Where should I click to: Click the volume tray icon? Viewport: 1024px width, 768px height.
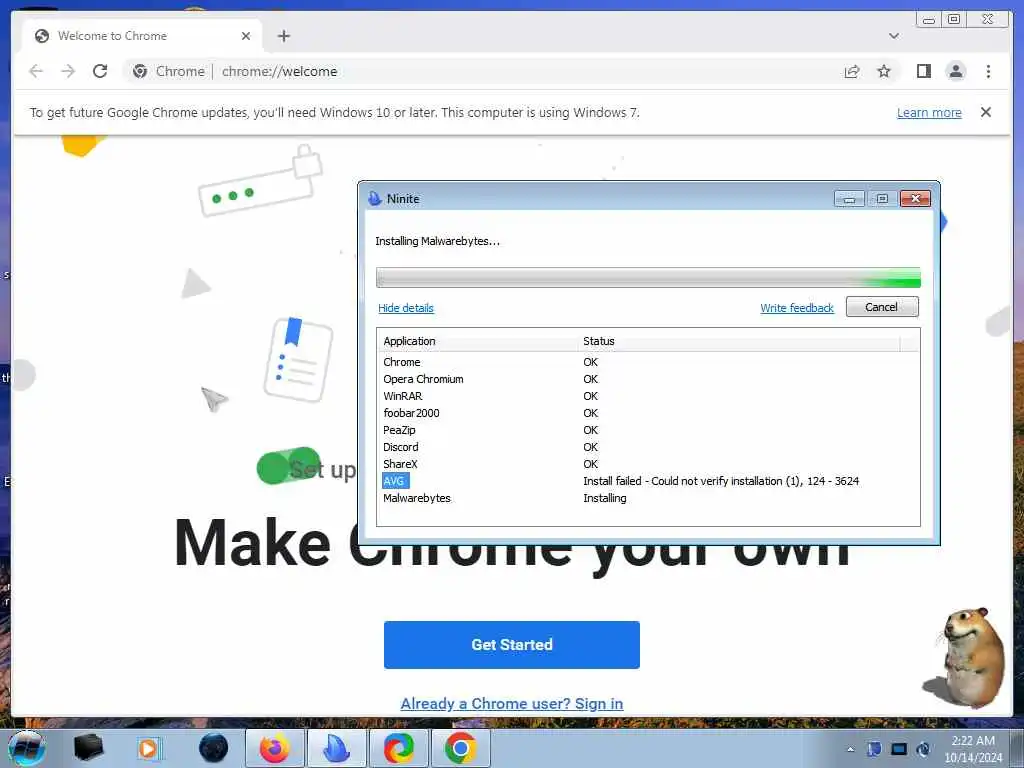(923, 749)
